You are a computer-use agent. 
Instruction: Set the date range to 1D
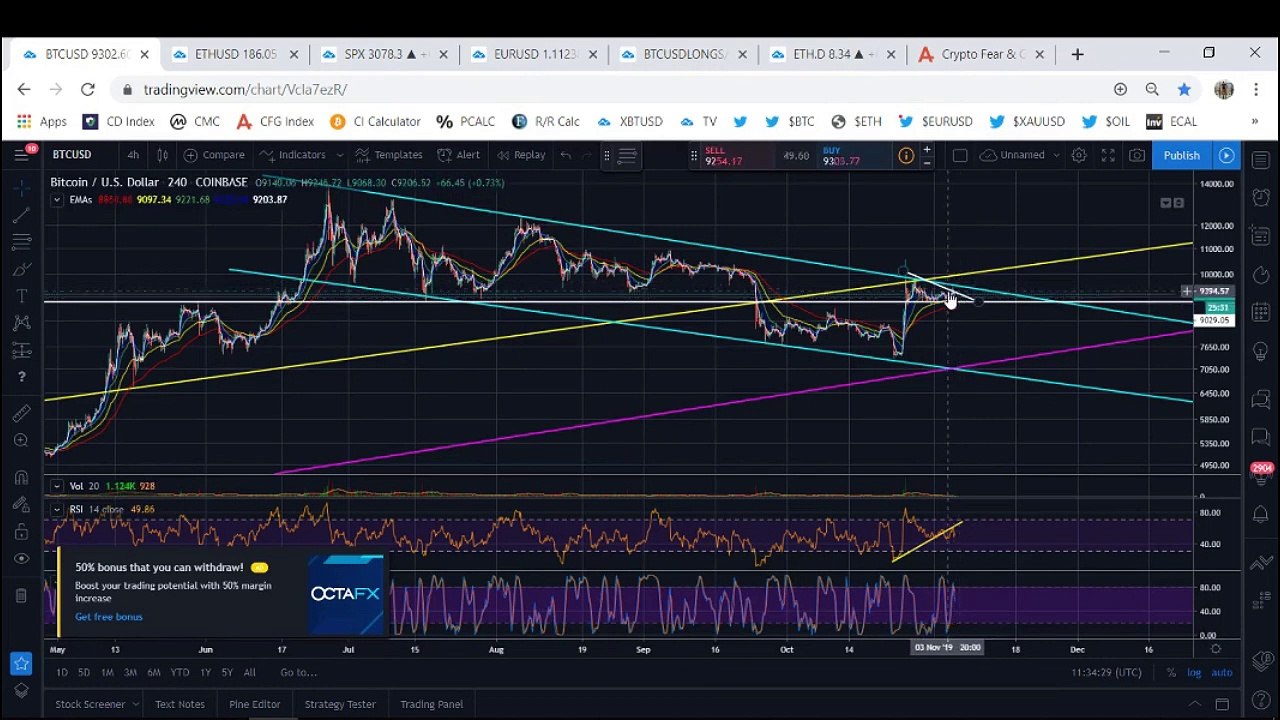pyautogui.click(x=62, y=673)
